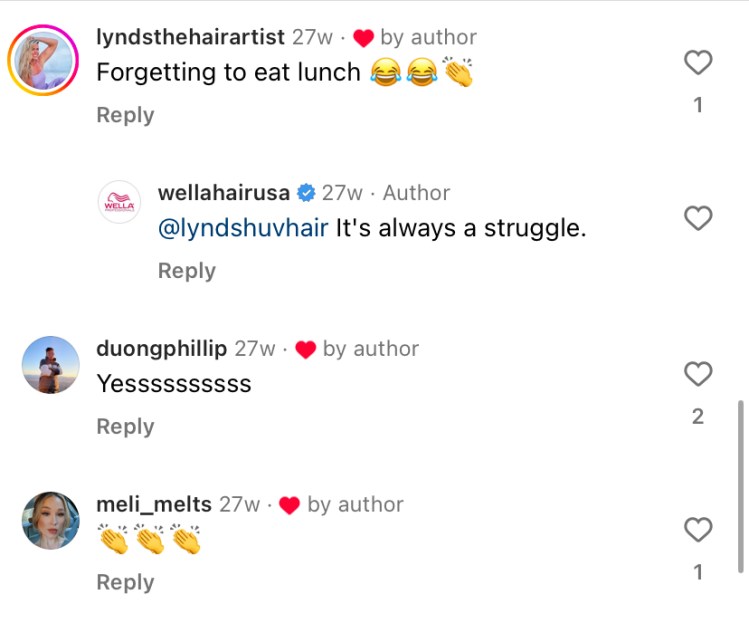
Task: Open meli_melts' profile picture
Action: 50,520
